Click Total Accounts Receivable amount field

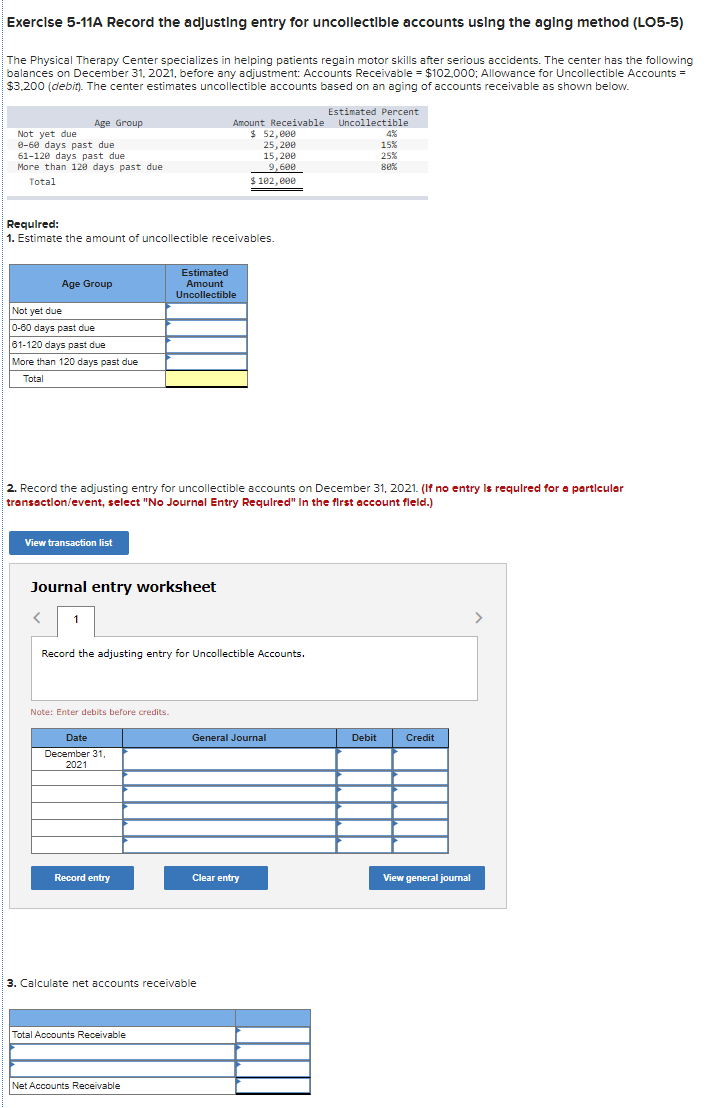(x=273, y=1035)
